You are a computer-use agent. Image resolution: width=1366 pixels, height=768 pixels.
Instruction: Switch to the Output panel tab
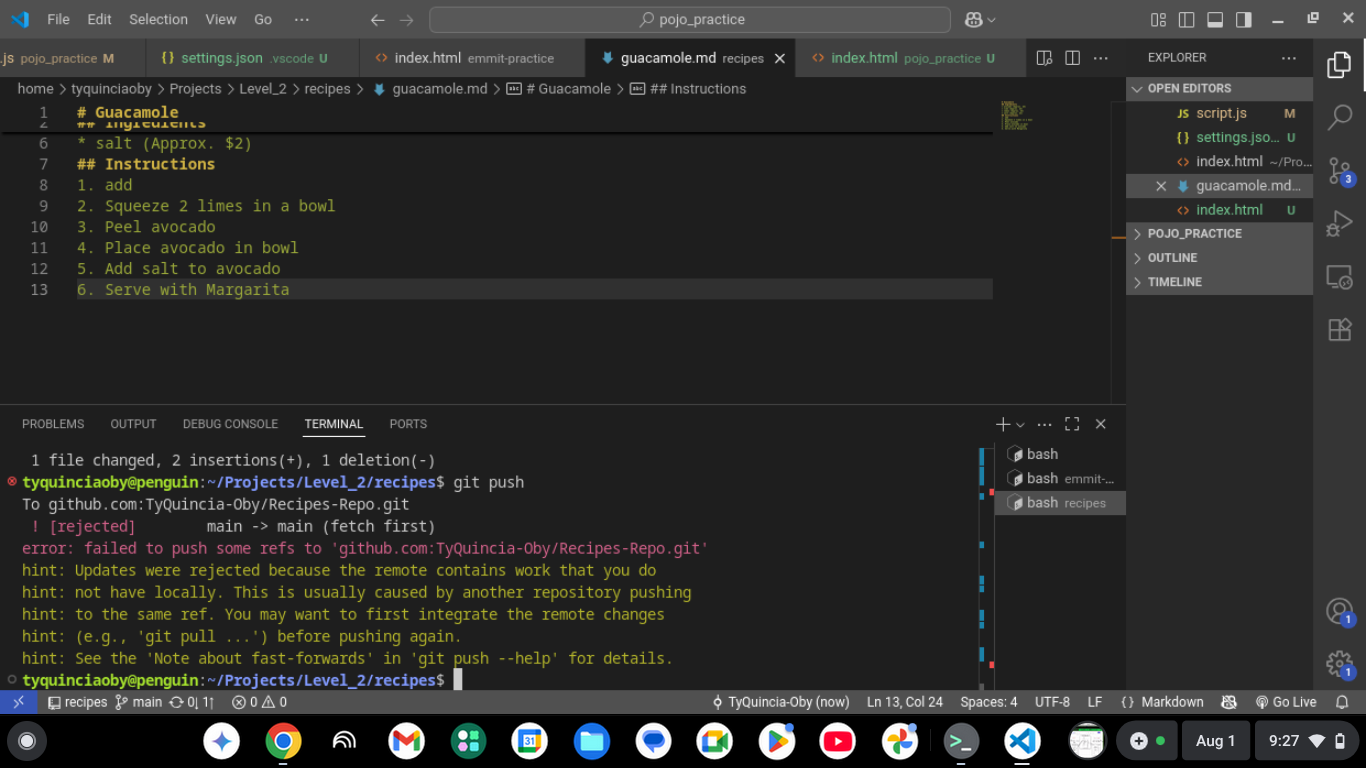(x=133, y=424)
